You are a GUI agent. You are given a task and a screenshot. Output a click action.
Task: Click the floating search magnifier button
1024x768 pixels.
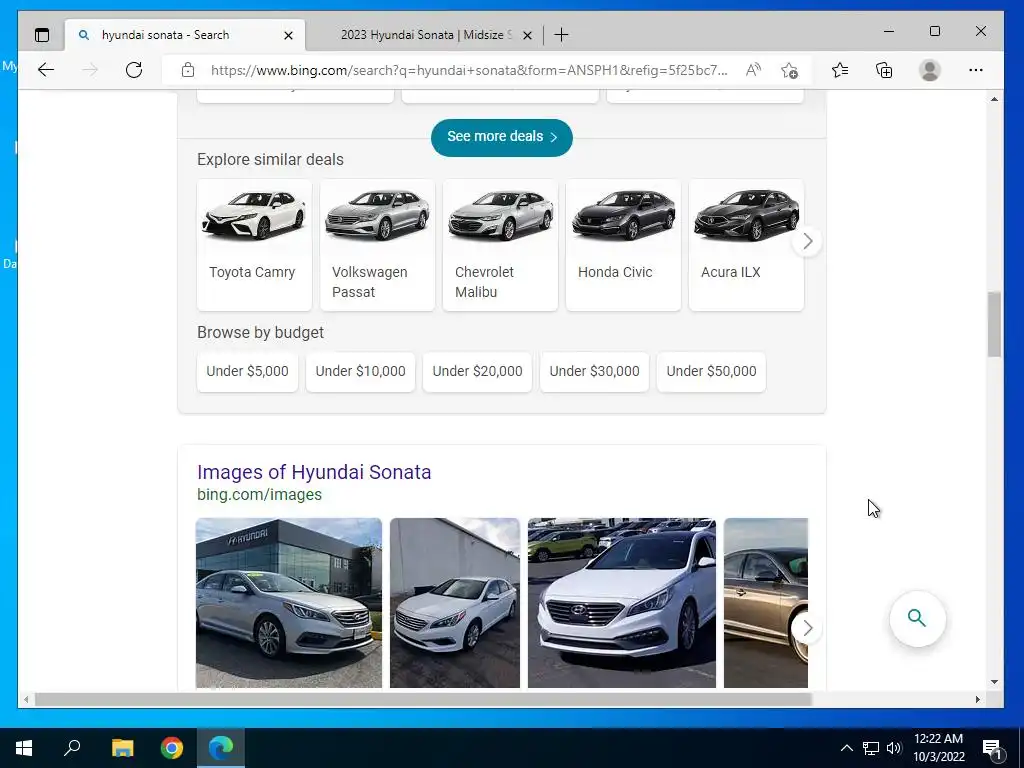(917, 618)
